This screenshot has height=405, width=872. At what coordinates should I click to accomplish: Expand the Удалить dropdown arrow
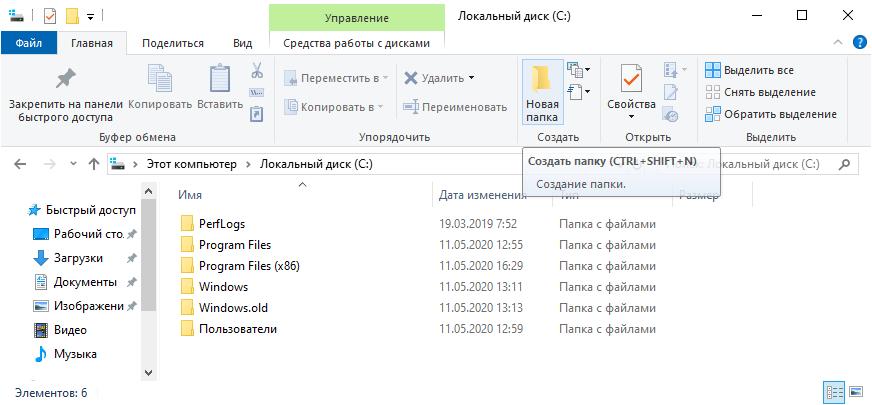471,78
